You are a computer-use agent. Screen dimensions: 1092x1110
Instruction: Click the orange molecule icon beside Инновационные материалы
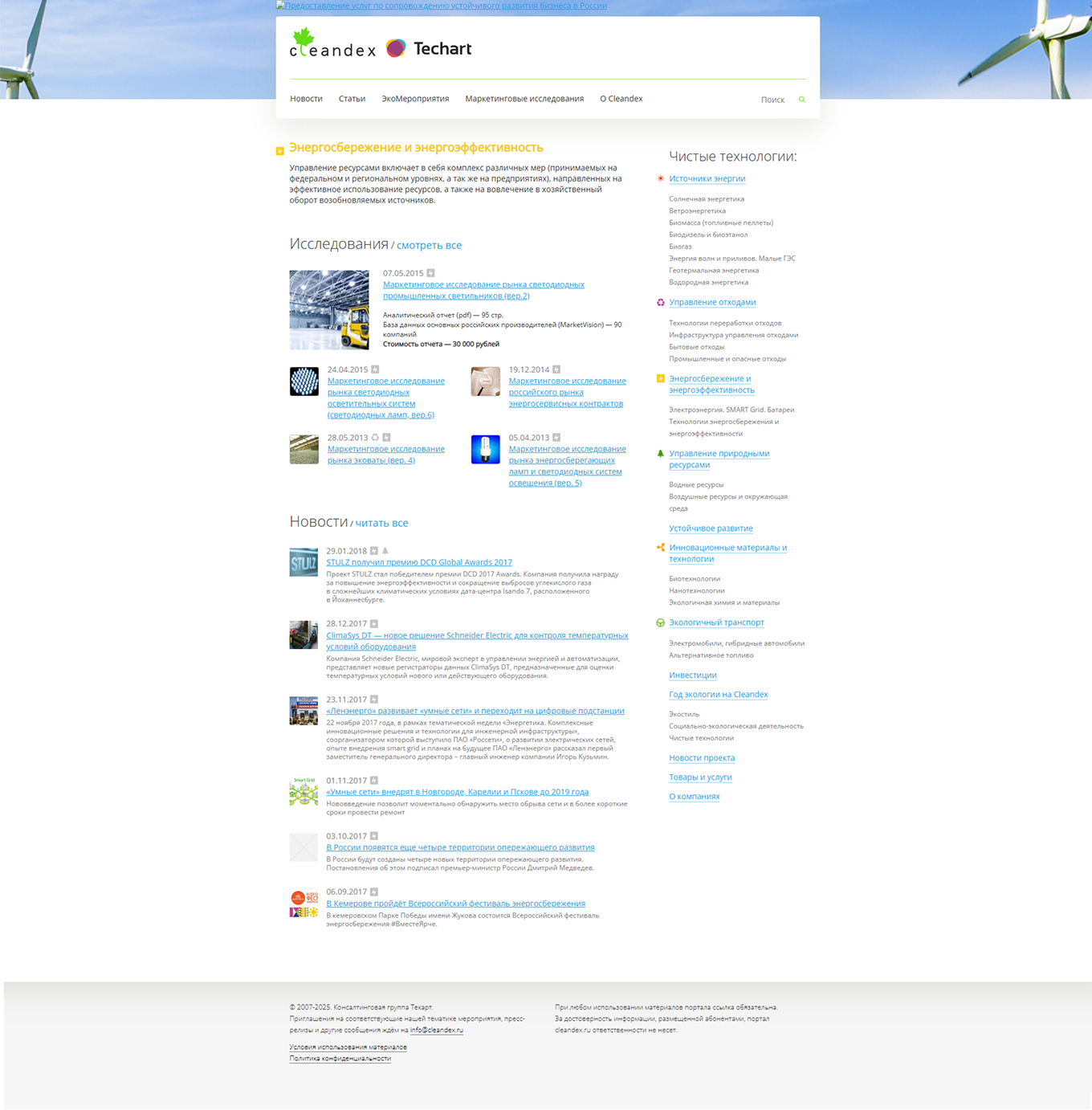tap(660, 548)
